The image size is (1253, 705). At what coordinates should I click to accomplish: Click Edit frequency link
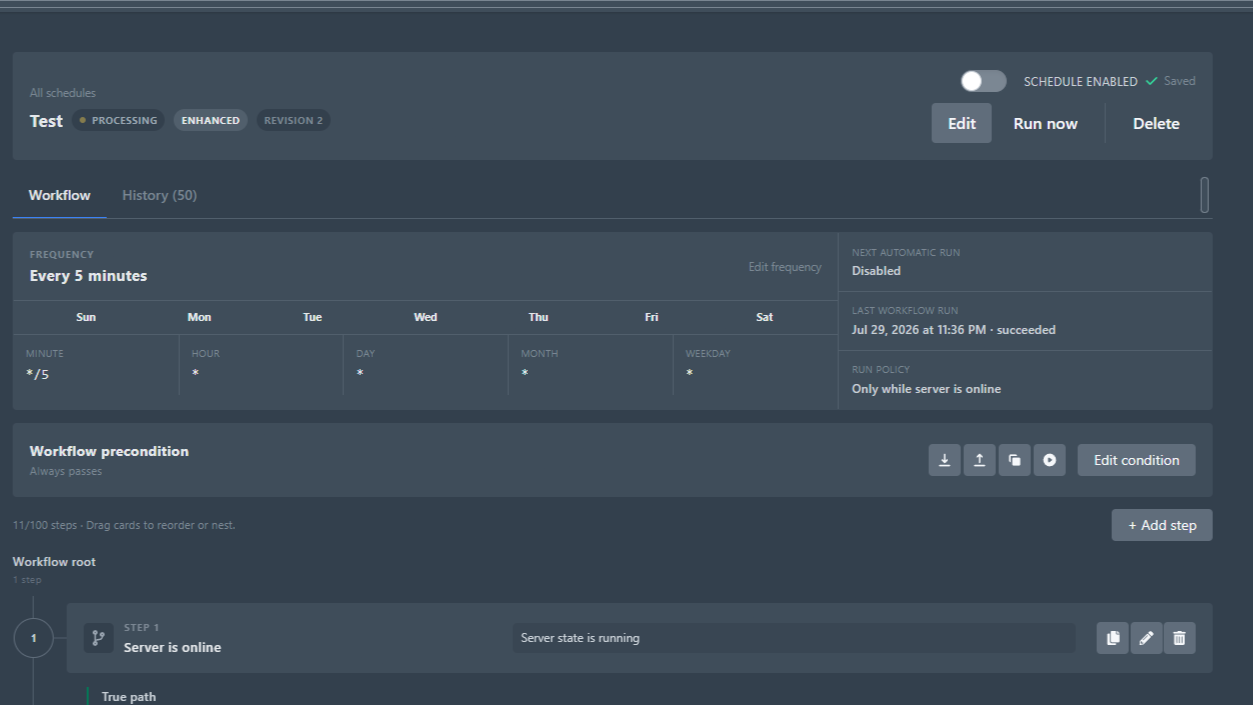(x=784, y=267)
